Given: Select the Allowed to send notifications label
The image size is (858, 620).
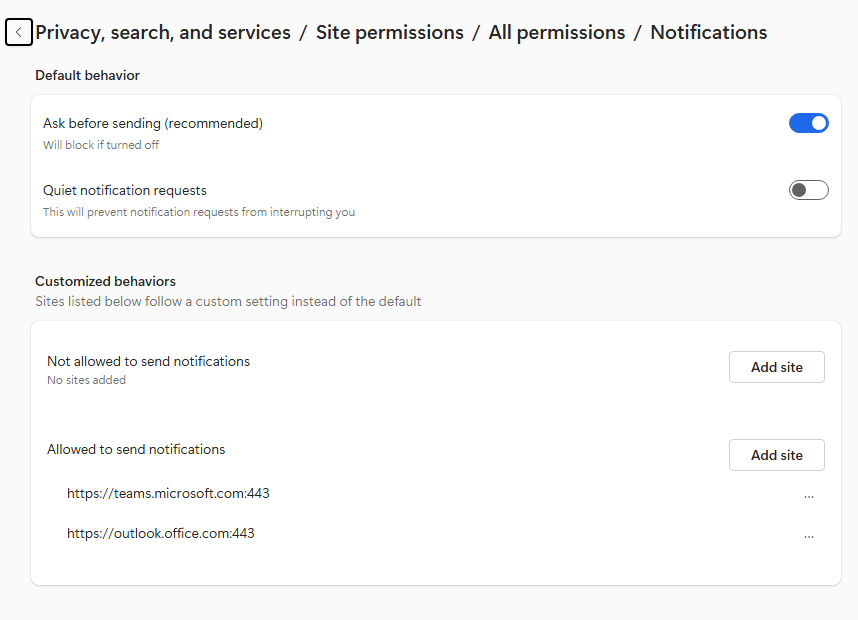Looking at the screenshot, I should [135, 449].
